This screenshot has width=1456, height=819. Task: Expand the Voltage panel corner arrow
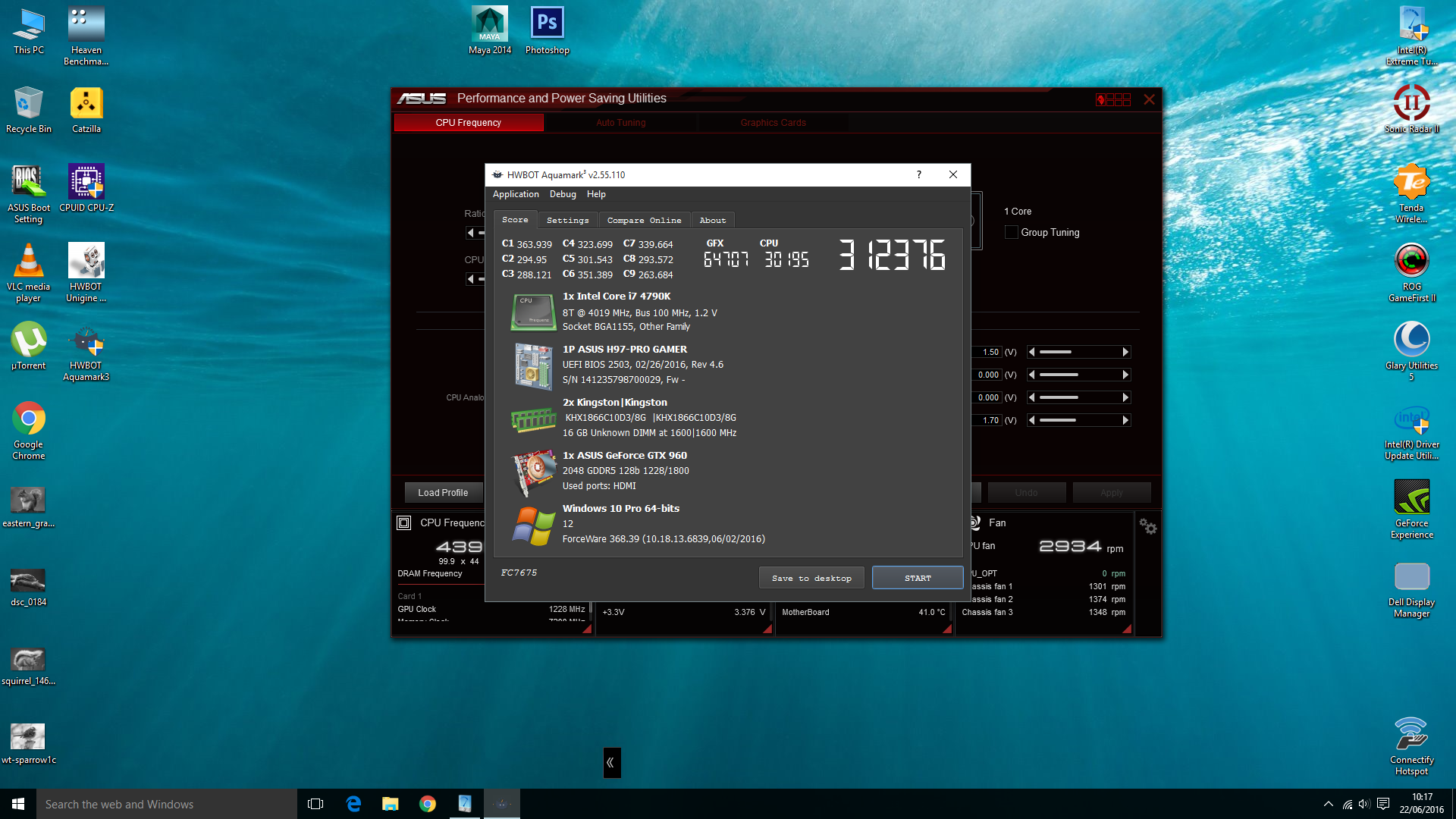click(x=767, y=629)
